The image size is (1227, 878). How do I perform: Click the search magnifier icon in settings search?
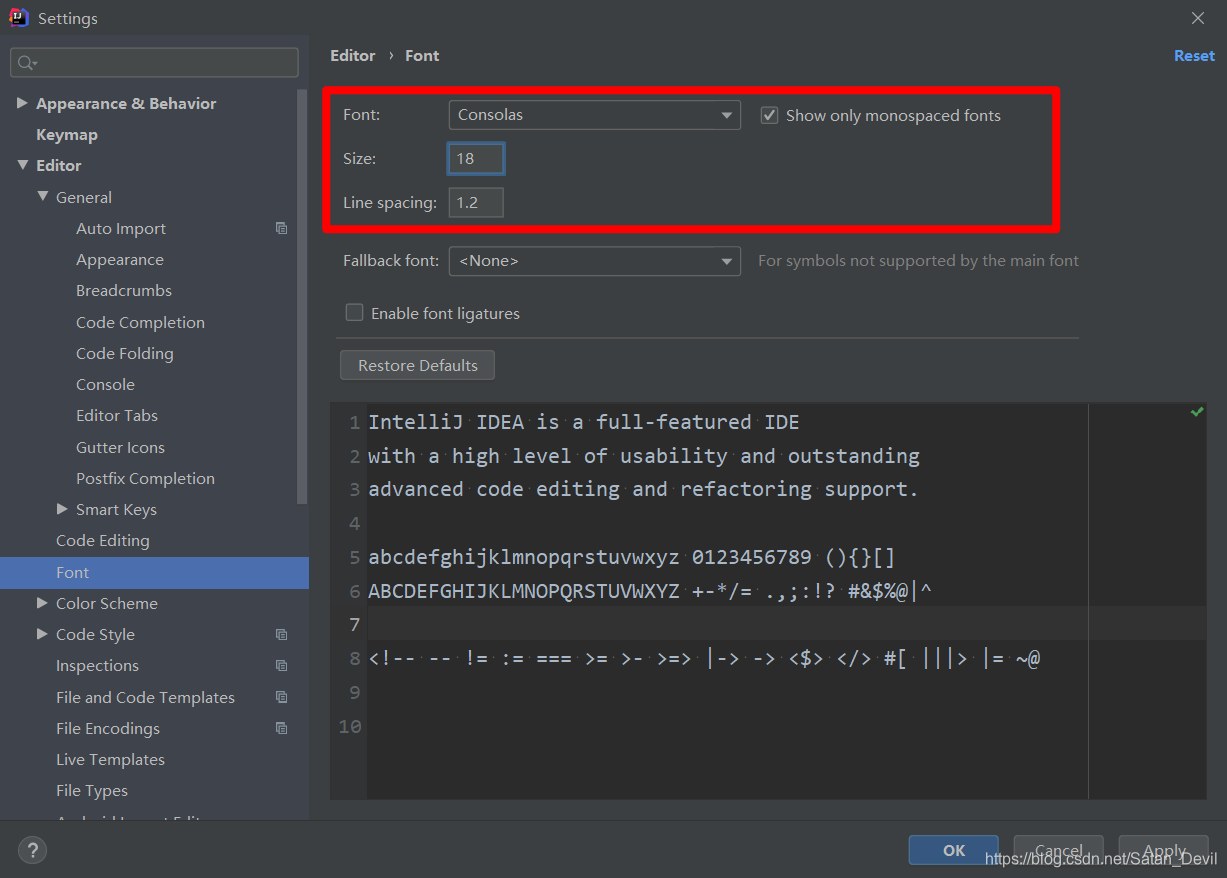point(27,63)
